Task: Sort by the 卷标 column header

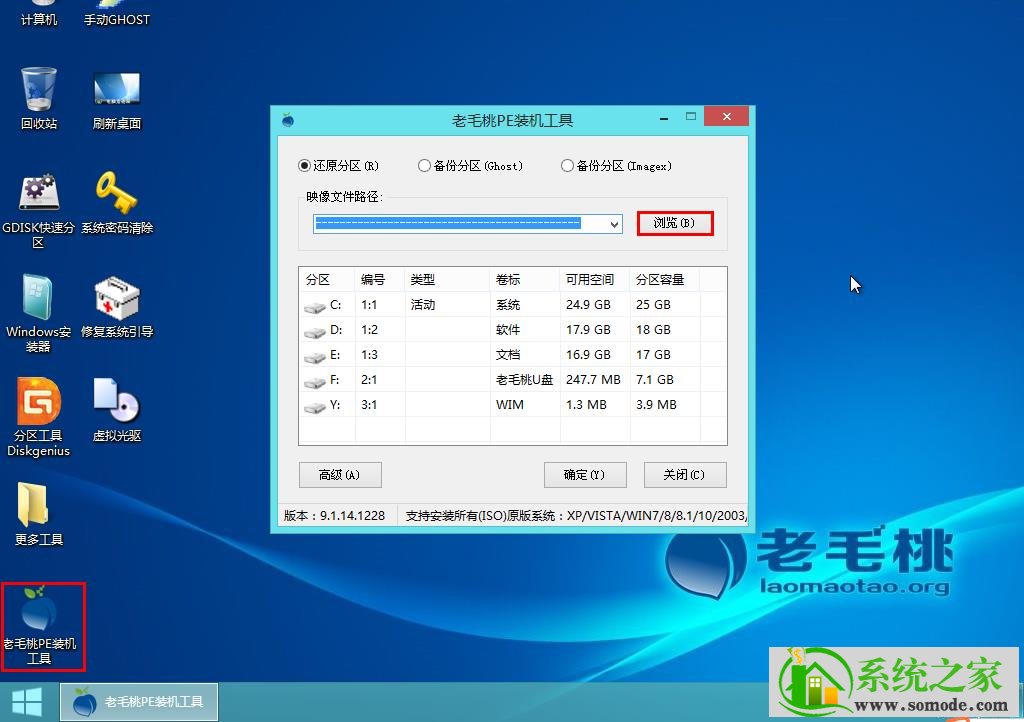Action: click(x=525, y=279)
